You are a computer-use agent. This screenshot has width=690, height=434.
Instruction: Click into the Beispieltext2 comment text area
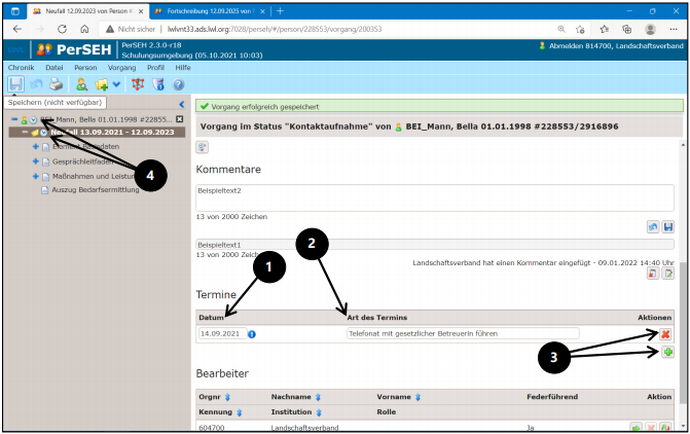435,198
